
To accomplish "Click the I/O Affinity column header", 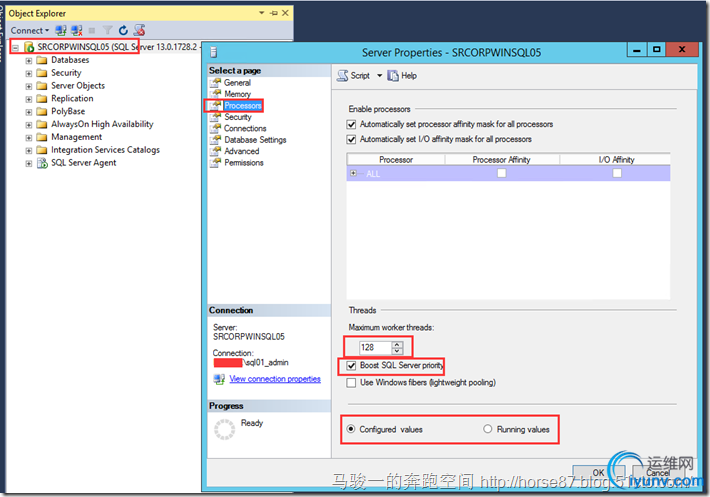I will (616, 159).
